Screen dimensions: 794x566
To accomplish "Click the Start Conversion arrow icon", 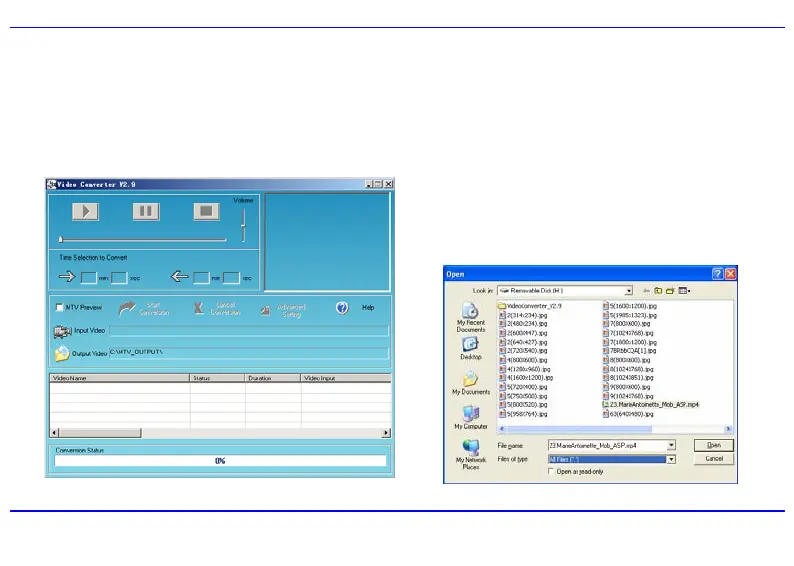I will [x=128, y=308].
